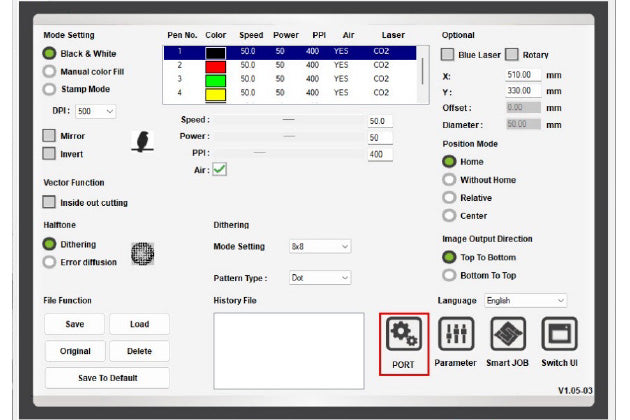Select pen number 2 row
The image size is (630, 420).
point(290,64)
